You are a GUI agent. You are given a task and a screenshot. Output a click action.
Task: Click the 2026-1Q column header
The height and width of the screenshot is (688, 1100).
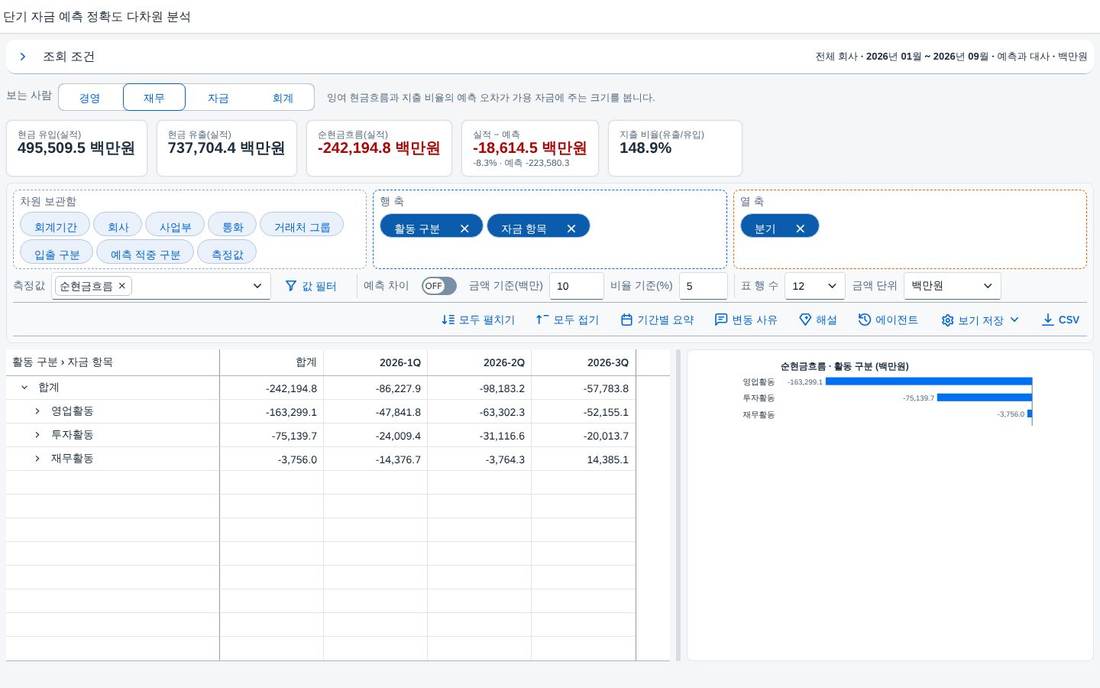point(375,363)
